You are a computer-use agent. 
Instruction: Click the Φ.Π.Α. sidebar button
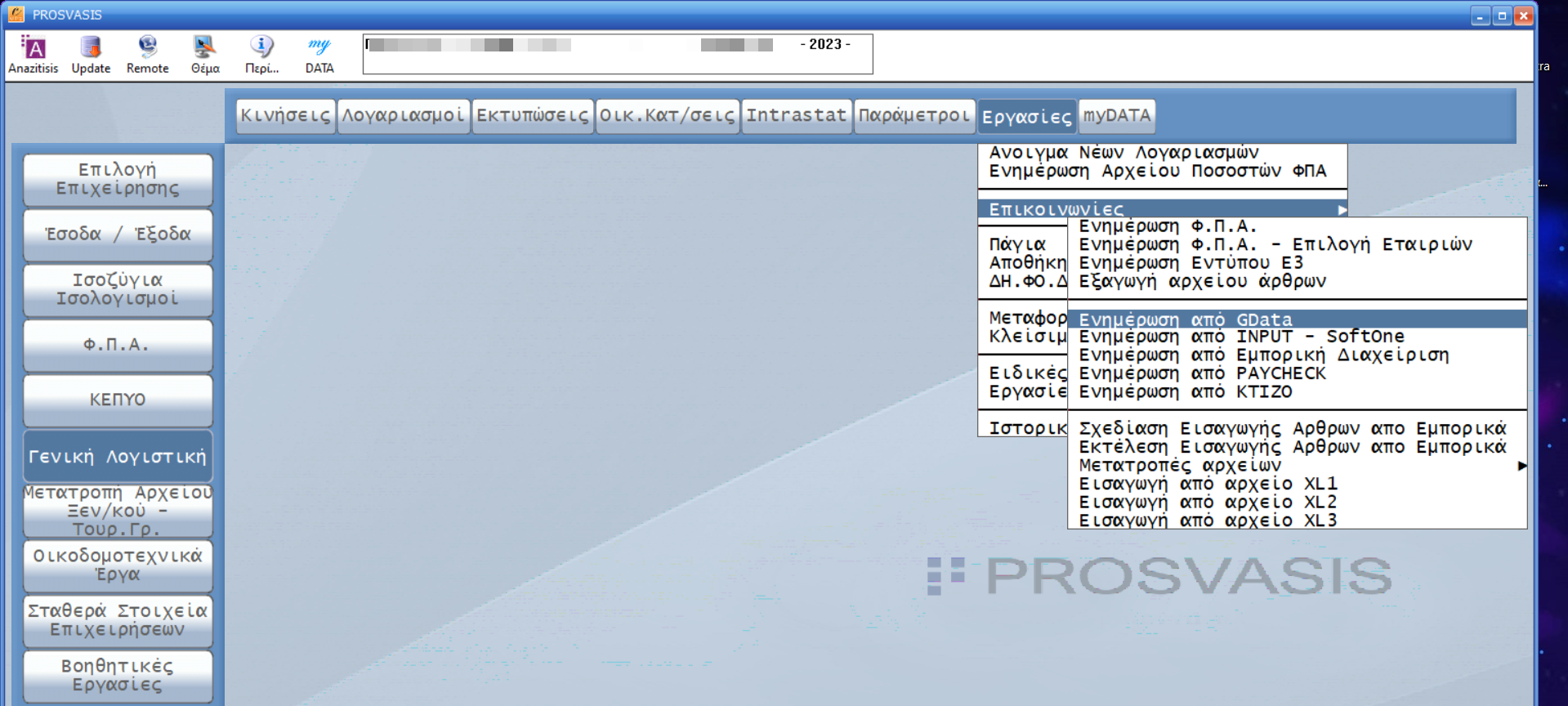point(118,345)
